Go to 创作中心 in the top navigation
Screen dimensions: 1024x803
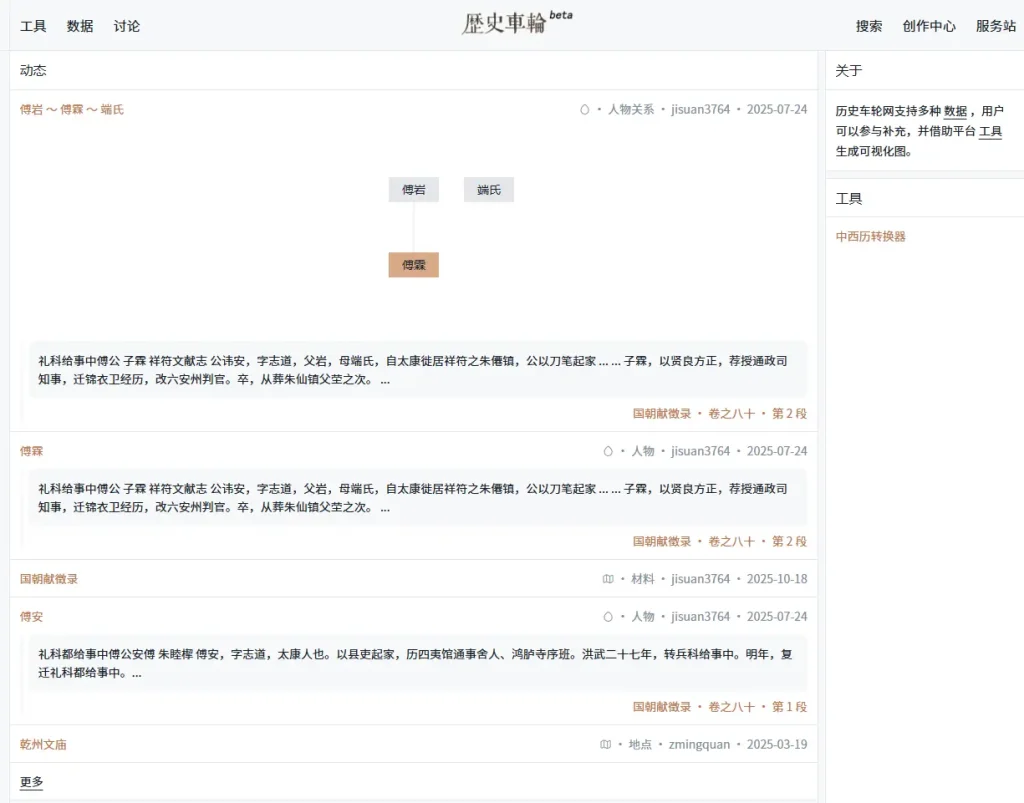click(929, 26)
